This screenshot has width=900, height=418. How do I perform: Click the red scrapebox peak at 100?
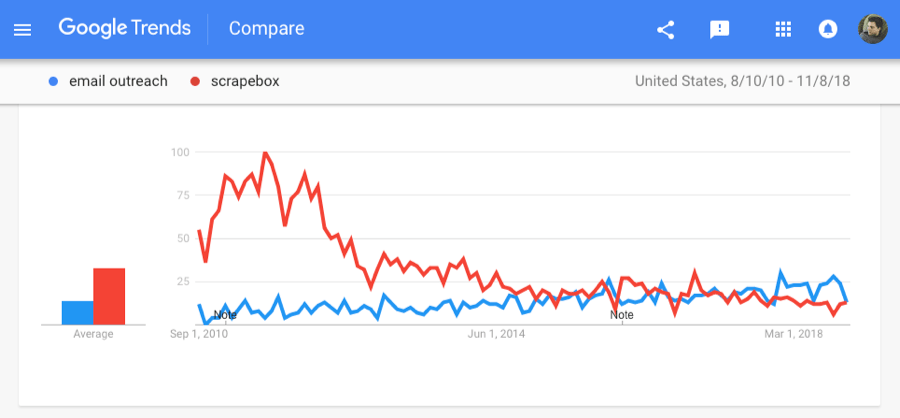[264, 153]
